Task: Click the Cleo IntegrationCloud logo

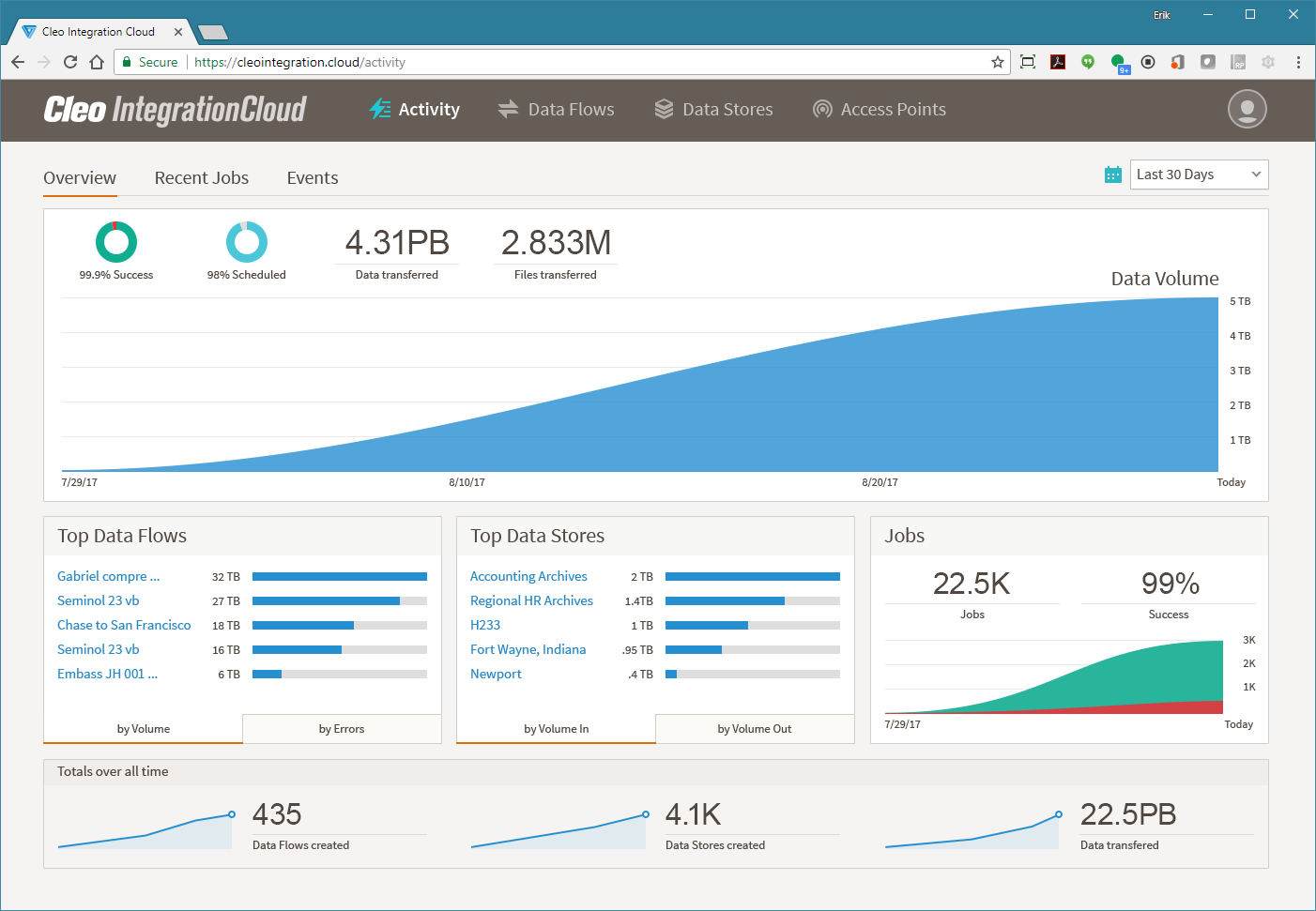Action: 175,110
